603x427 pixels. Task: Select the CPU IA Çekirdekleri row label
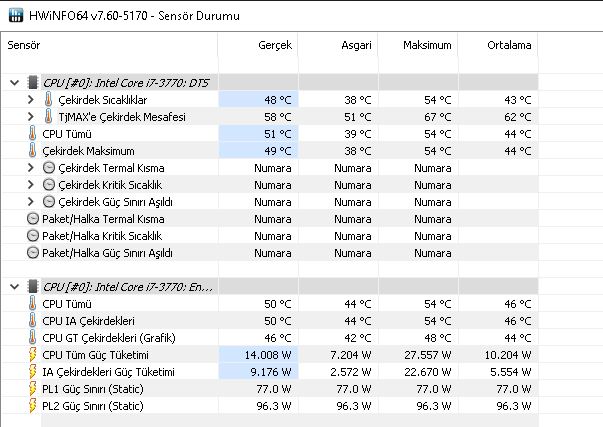pyautogui.click(x=88, y=321)
